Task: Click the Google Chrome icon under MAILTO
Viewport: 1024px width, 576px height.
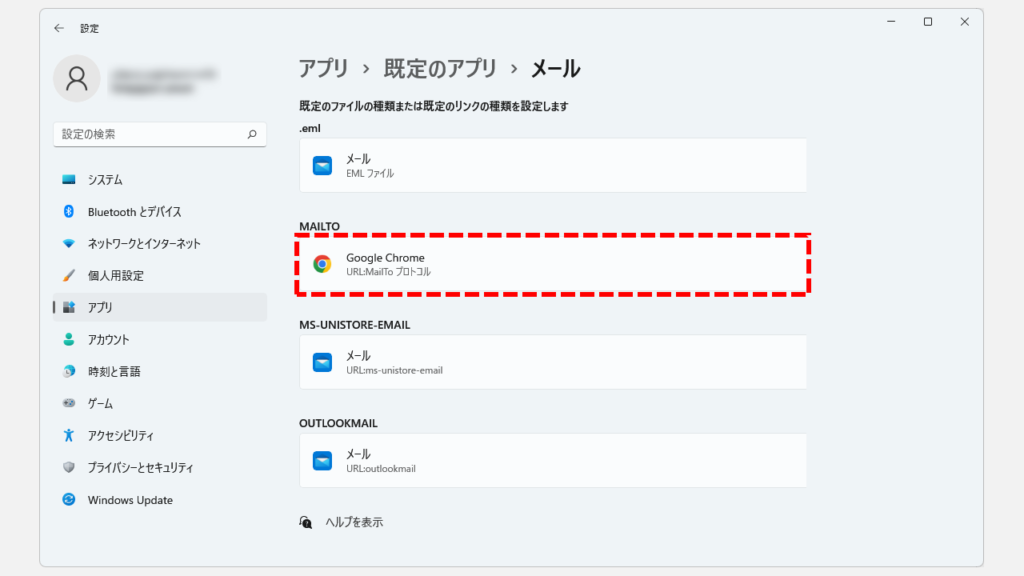Action: coord(322,264)
